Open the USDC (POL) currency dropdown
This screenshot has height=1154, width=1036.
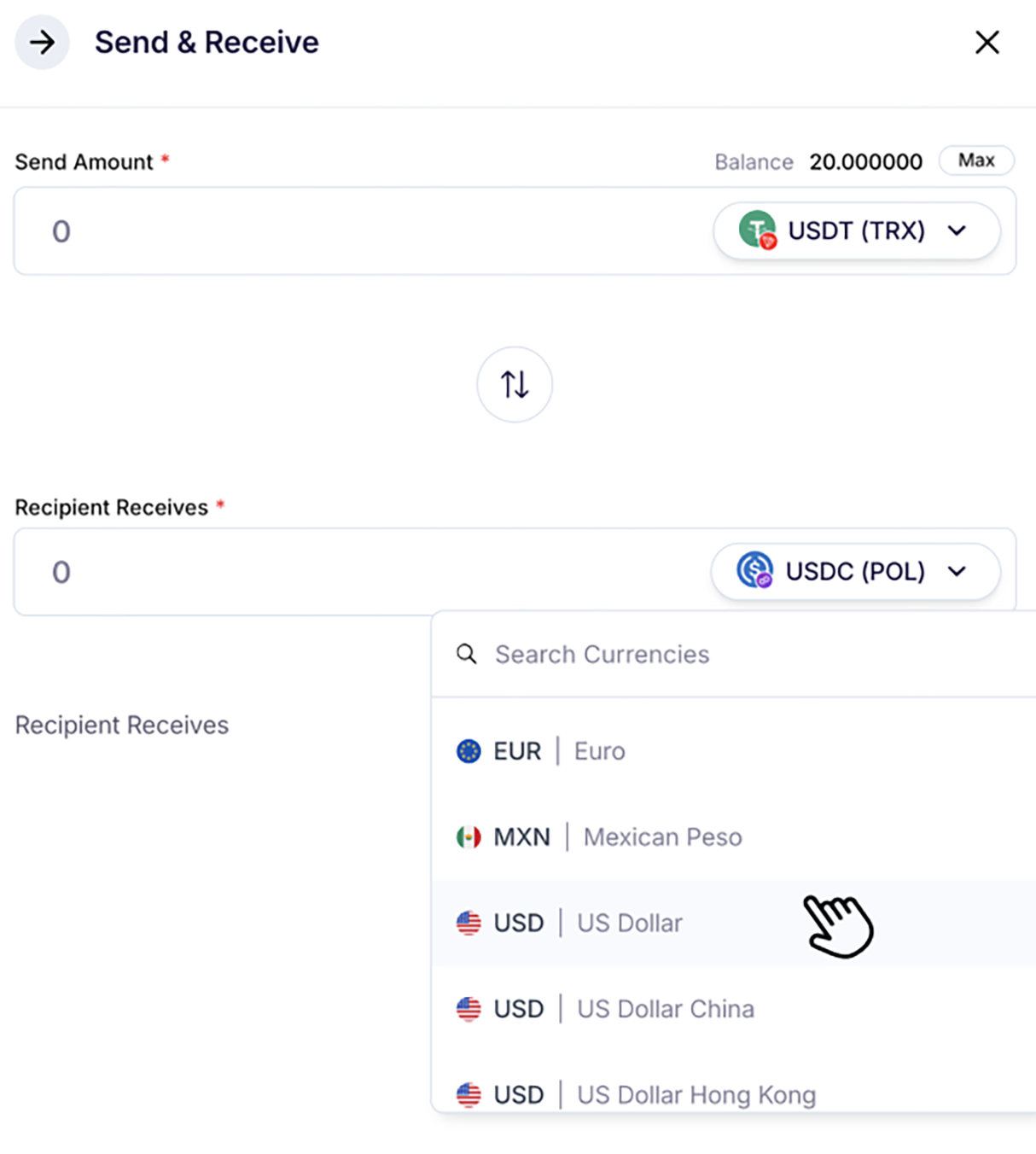tap(855, 571)
